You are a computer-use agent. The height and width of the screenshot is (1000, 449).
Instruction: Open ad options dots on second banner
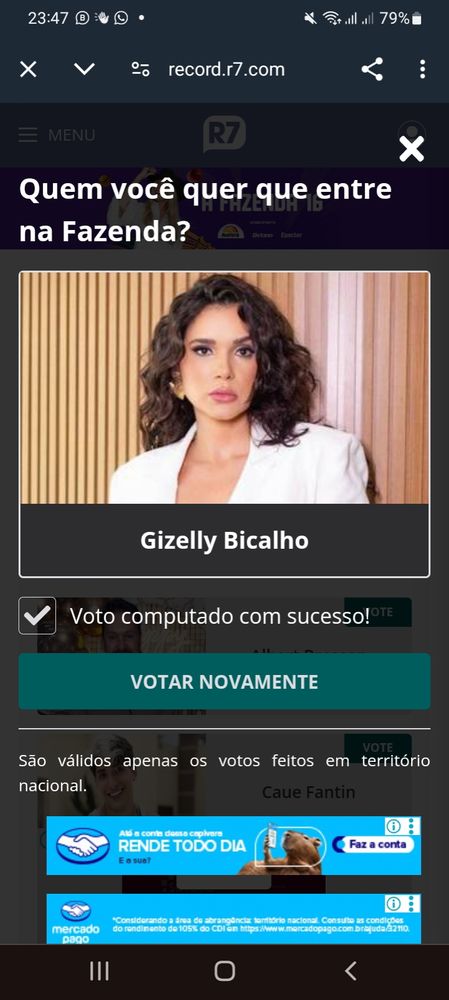tap(413, 903)
